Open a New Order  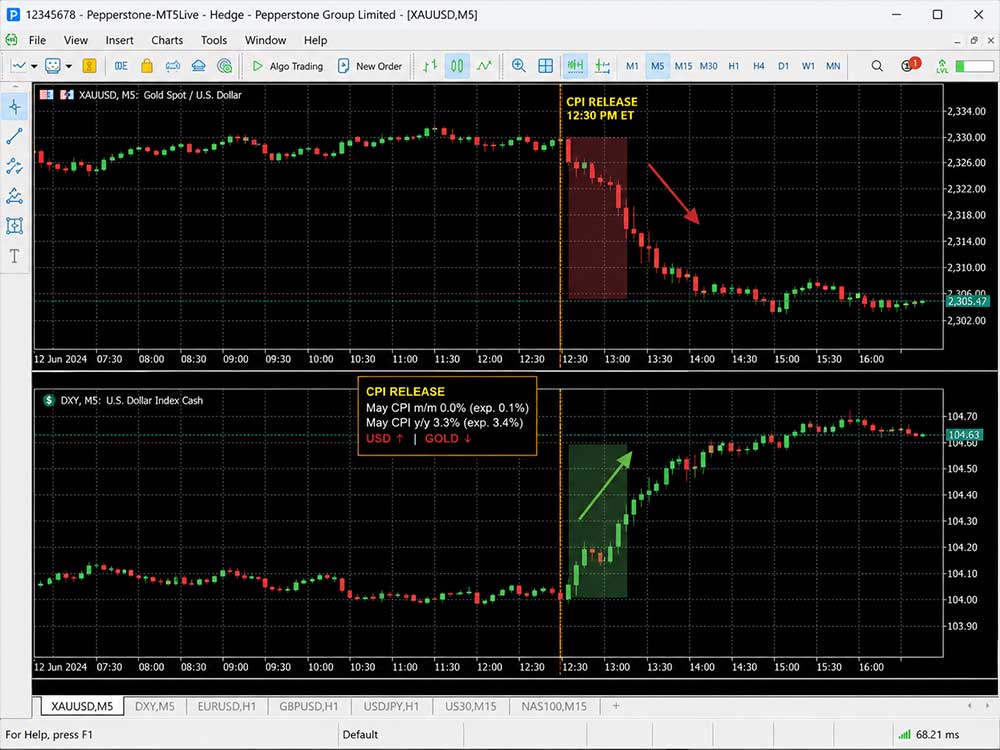(x=370, y=66)
